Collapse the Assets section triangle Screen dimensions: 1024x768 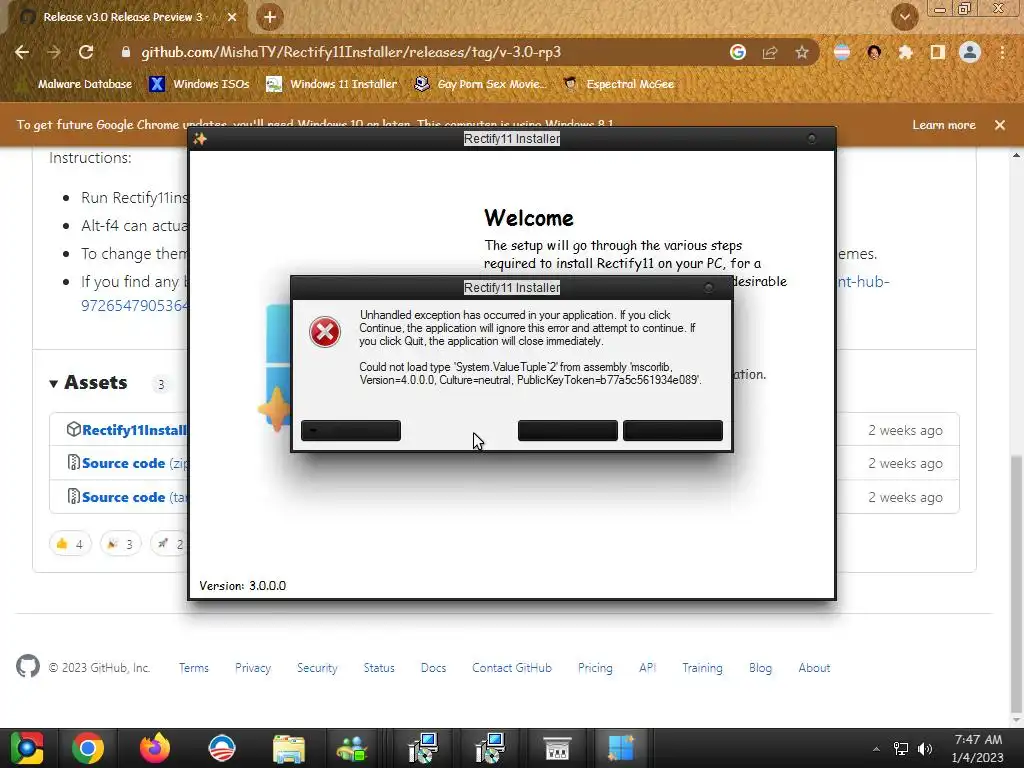(x=54, y=383)
